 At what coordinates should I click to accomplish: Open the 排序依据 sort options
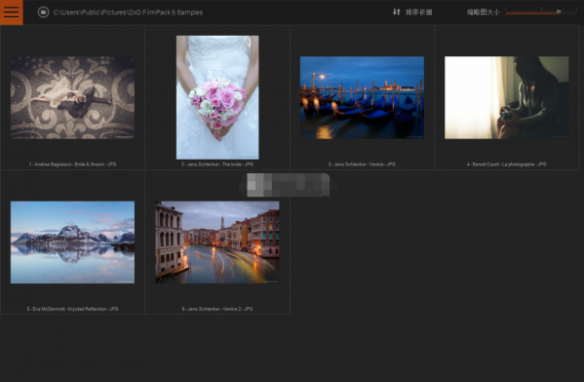click(x=419, y=12)
